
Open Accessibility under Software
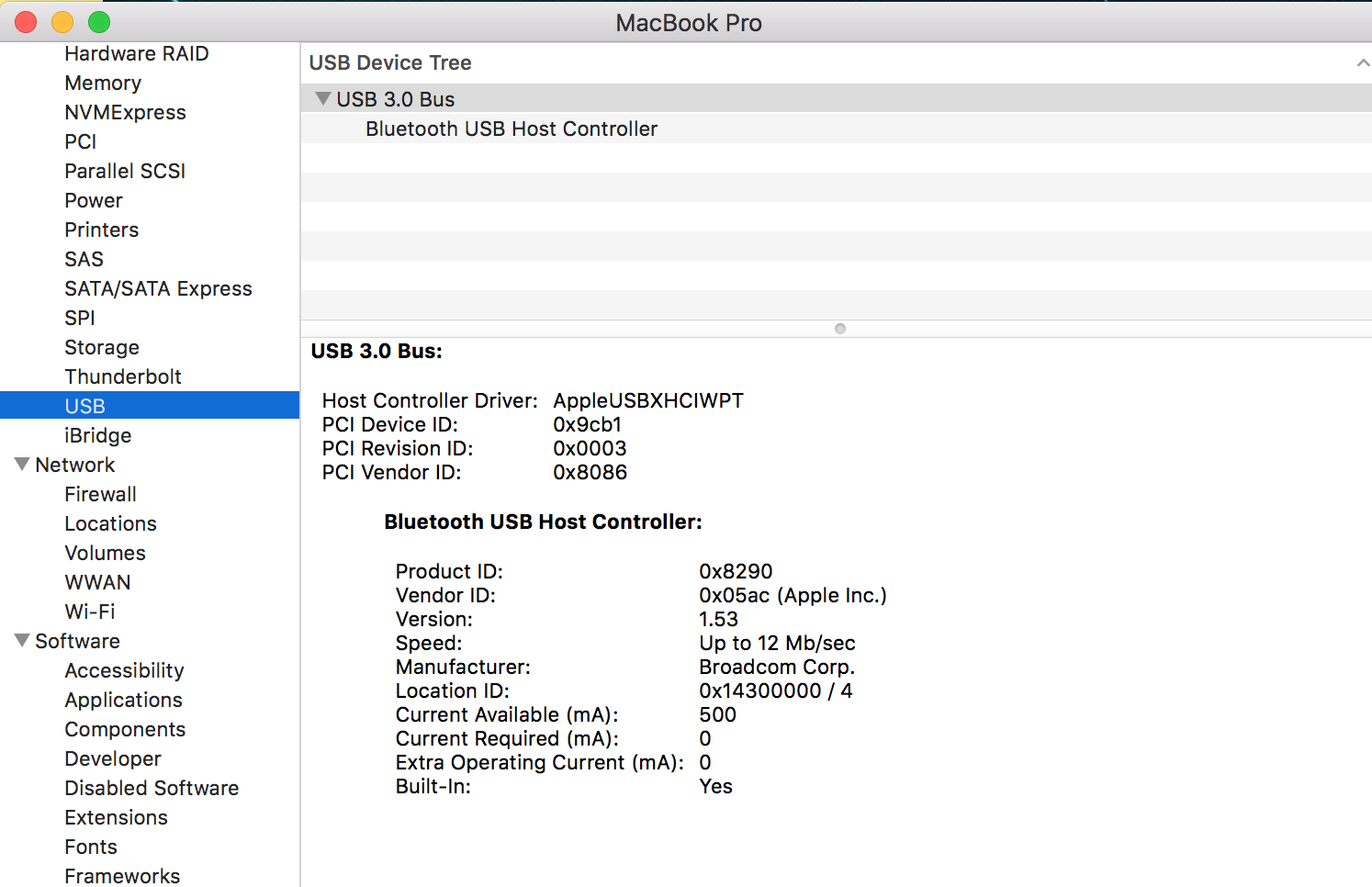(124, 670)
